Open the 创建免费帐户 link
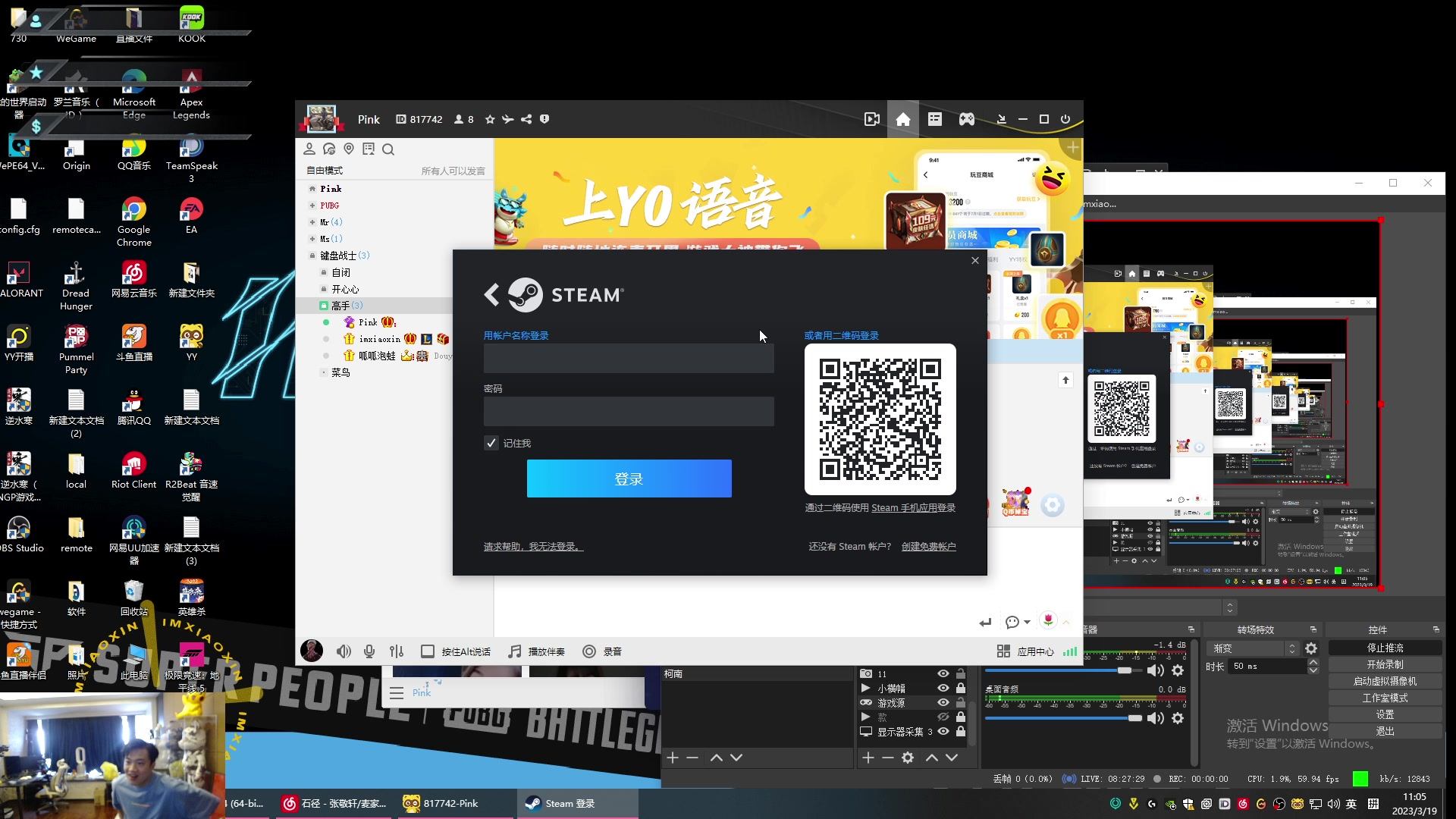This screenshot has height=819, width=1456. pos(929,546)
